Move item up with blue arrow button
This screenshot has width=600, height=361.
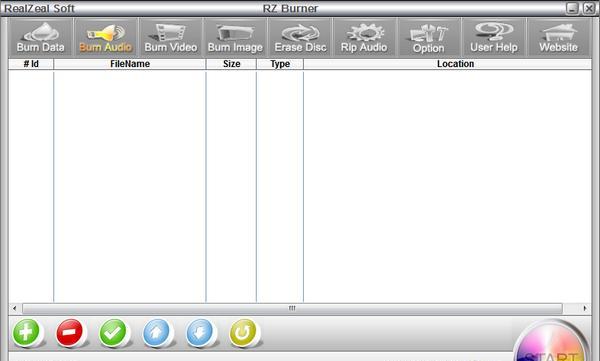point(156,332)
